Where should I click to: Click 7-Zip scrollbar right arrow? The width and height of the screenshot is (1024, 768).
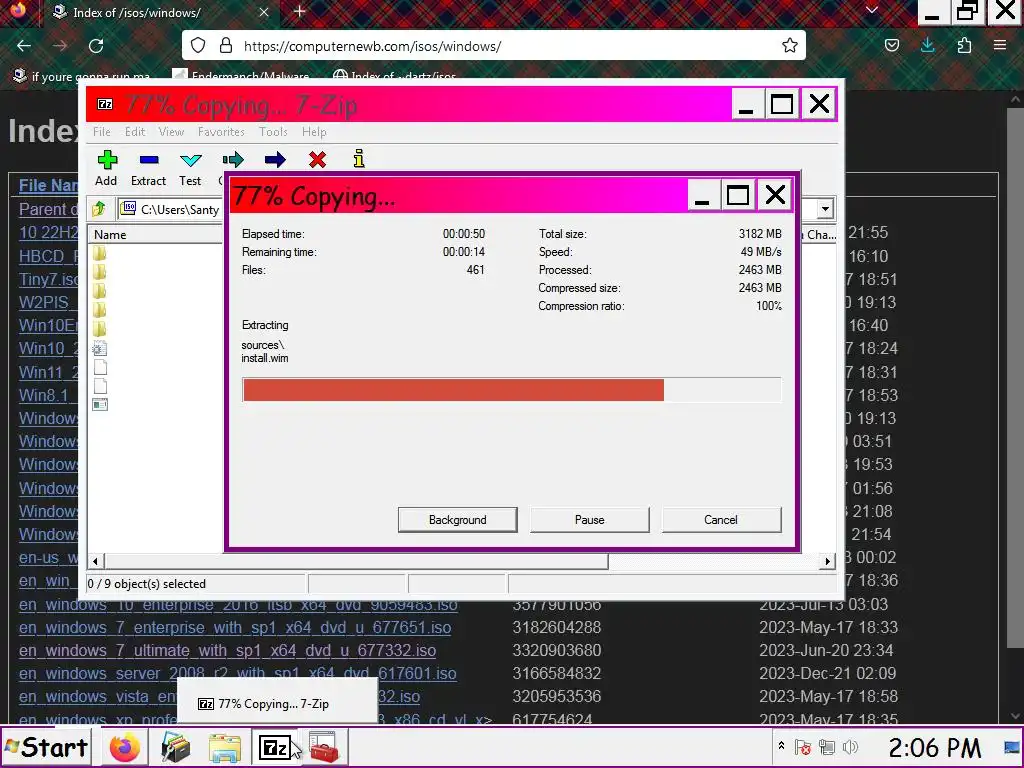click(x=828, y=561)
